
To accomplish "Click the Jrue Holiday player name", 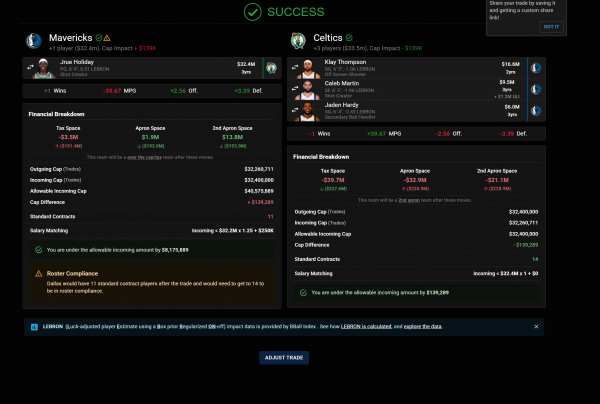I will point(77,62).
